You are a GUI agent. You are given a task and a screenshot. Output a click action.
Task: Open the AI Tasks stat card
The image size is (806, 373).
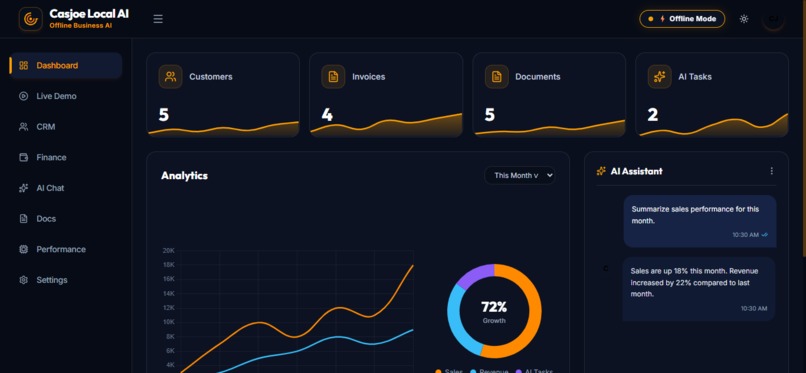(x=712, y=95)
